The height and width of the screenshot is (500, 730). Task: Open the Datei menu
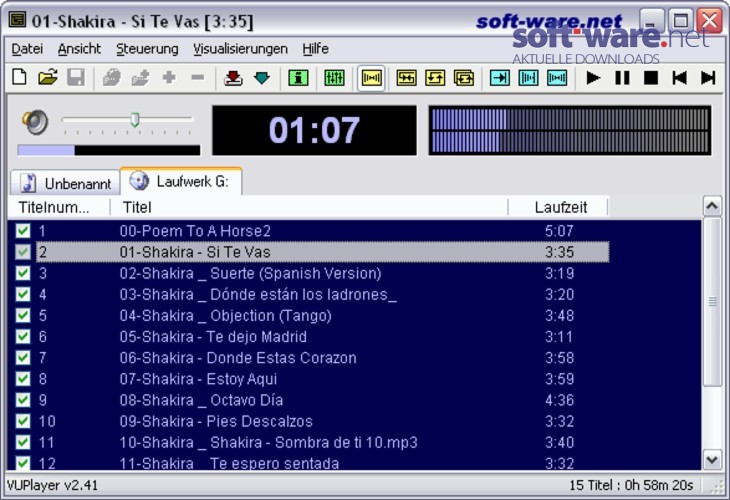pyautogui.click(x=27, y=48)
